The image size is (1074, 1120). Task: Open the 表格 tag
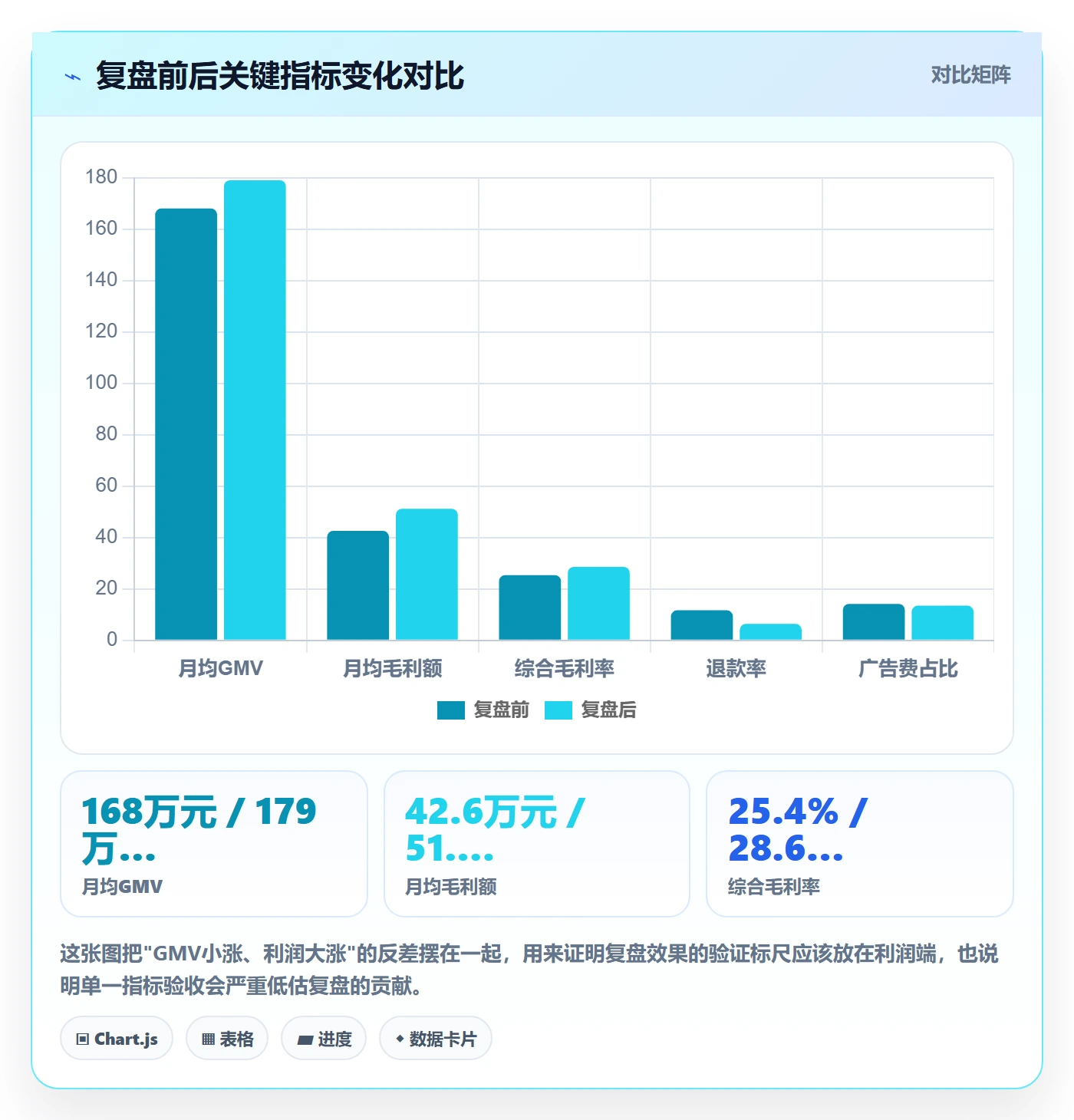coord(227,1039)
